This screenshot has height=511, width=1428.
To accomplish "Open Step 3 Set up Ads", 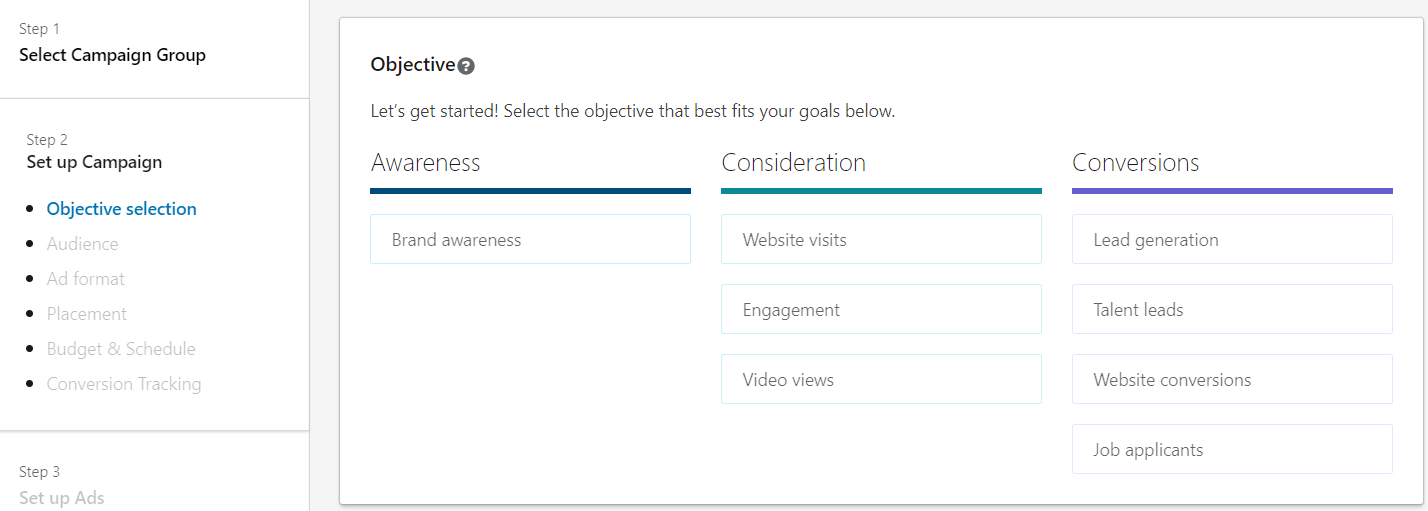I will tap(62, 498).
